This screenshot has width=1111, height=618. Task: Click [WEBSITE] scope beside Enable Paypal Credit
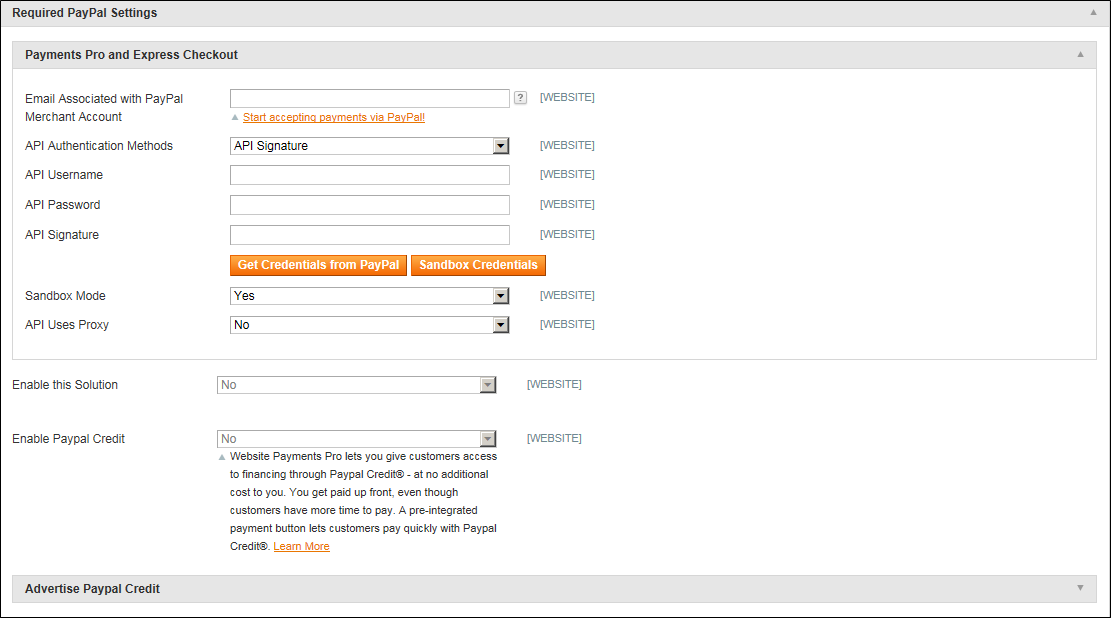tap(554, 438)
